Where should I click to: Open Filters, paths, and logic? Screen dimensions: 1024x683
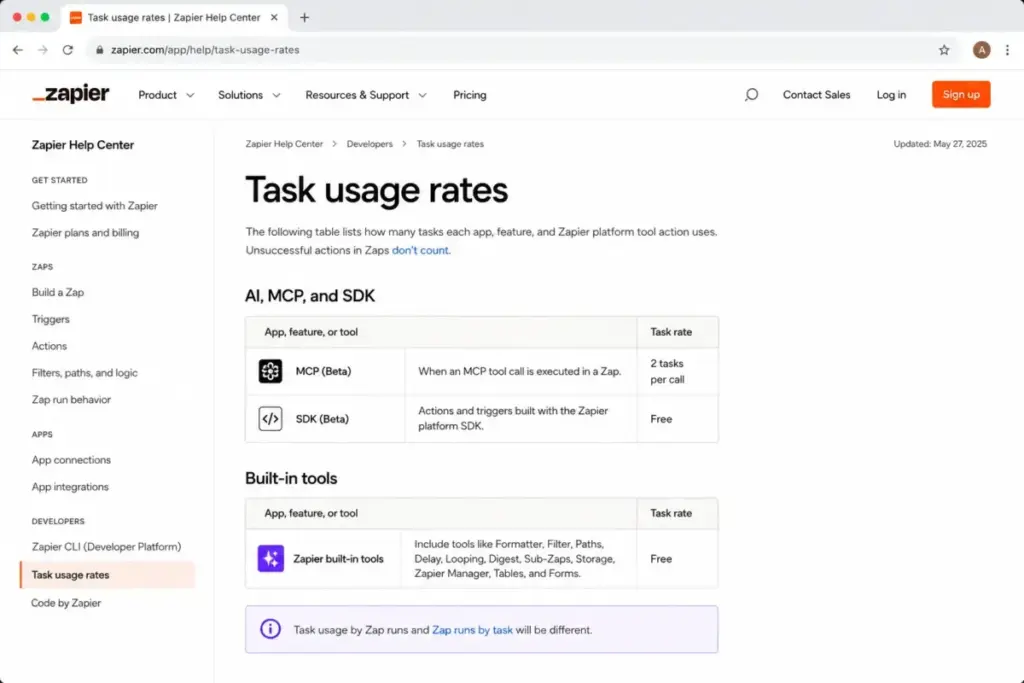click(x=85, y=373)
